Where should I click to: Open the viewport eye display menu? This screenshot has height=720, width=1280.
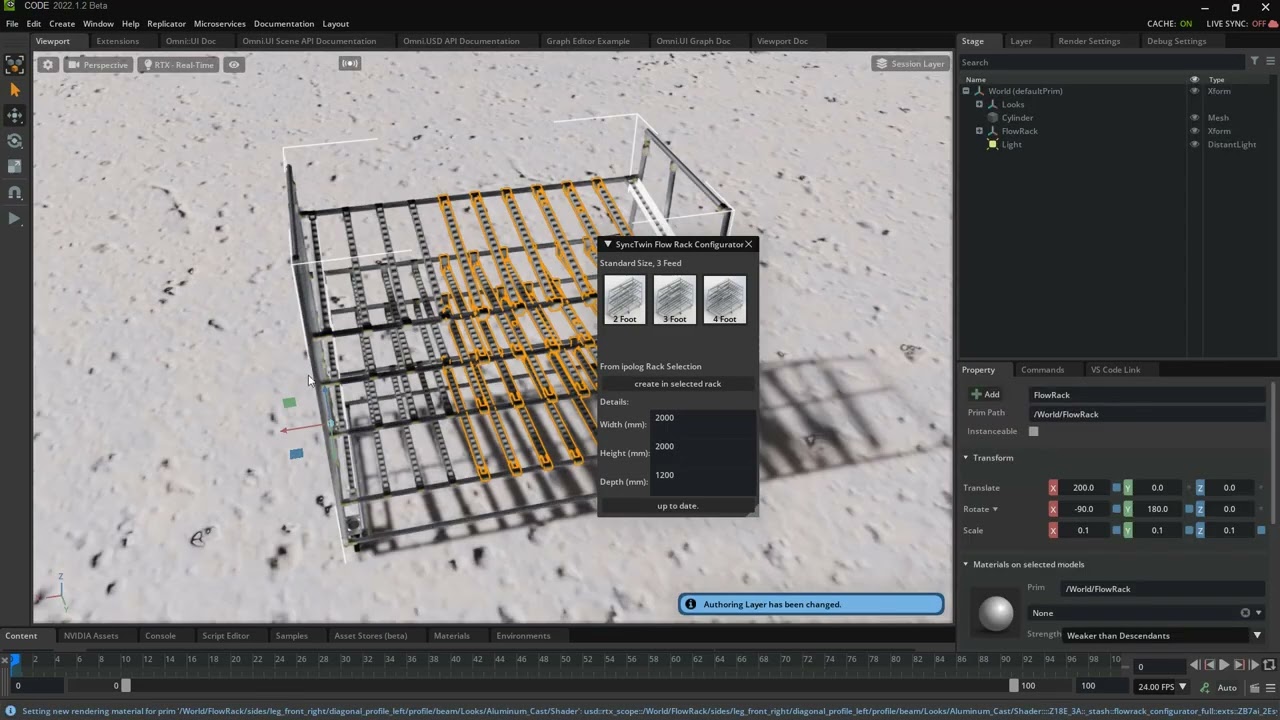pos(234,64)
